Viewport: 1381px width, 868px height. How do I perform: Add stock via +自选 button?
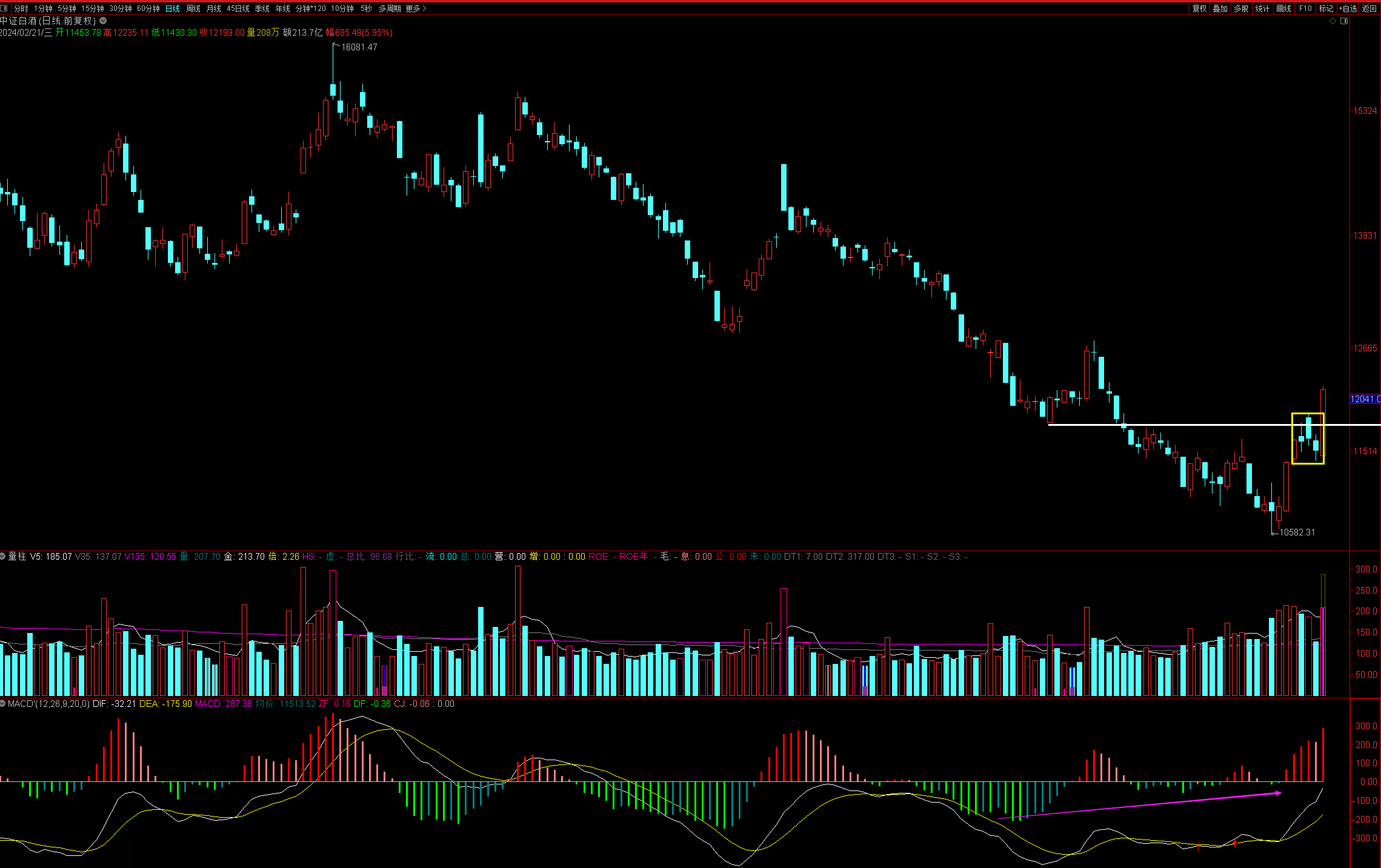click(1348, 8)
